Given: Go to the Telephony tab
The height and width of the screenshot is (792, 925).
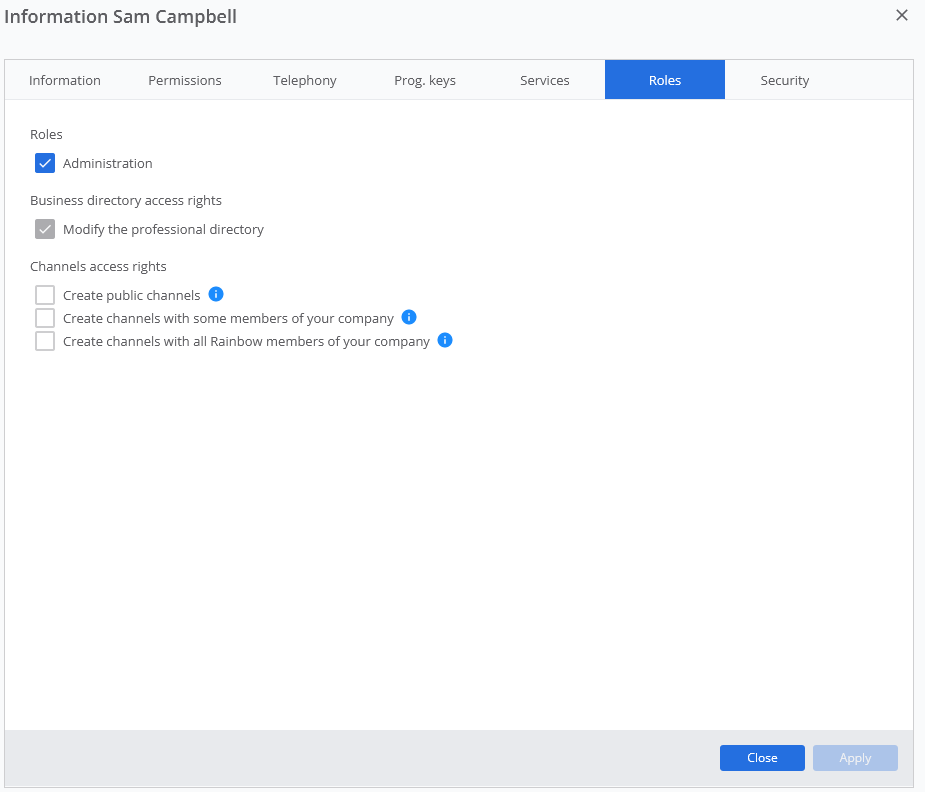Looking at the screenshot, I should (304, 80).
